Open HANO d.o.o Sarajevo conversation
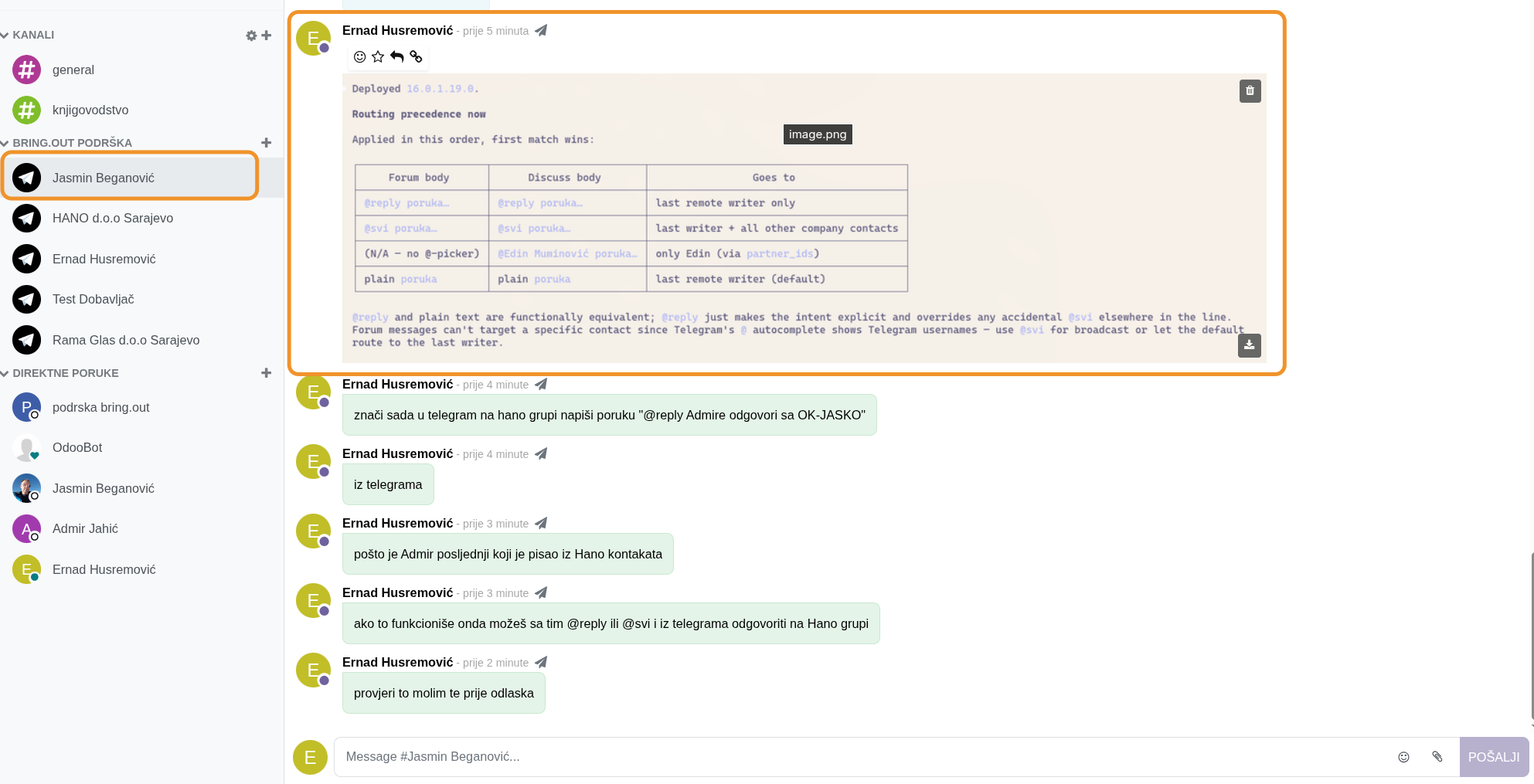The width and height of the screenshot is (1534, 784). (113, 219)
